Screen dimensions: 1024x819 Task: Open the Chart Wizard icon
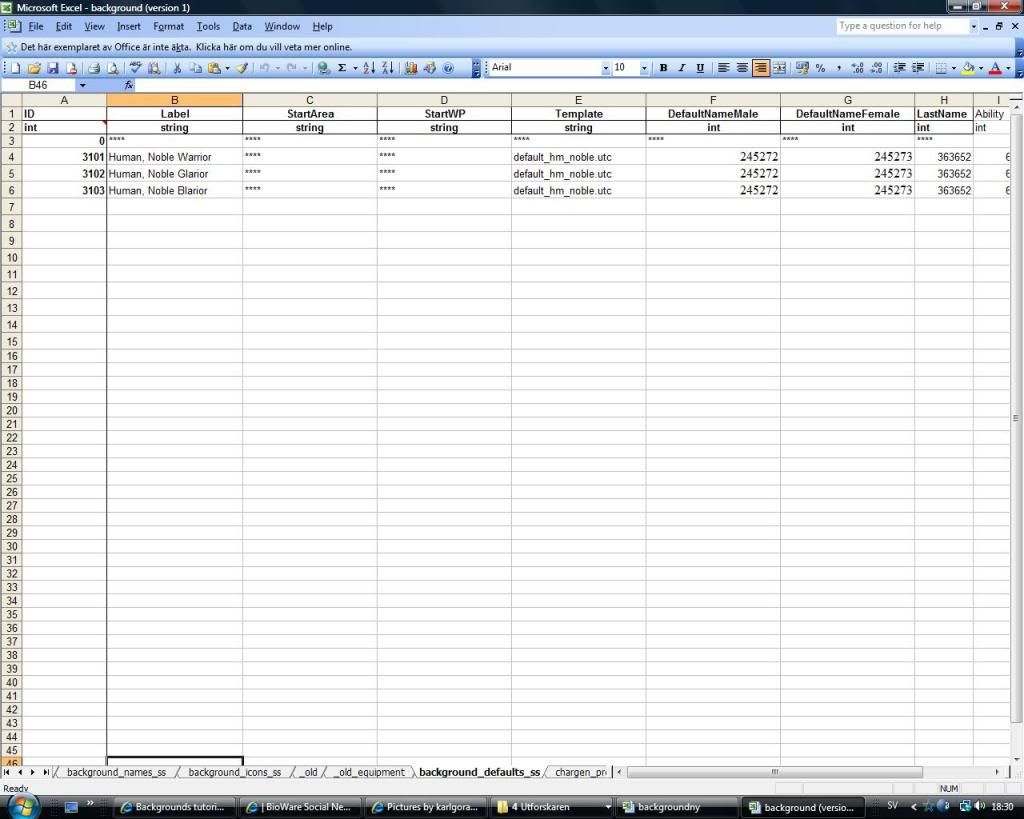[411, 68]
